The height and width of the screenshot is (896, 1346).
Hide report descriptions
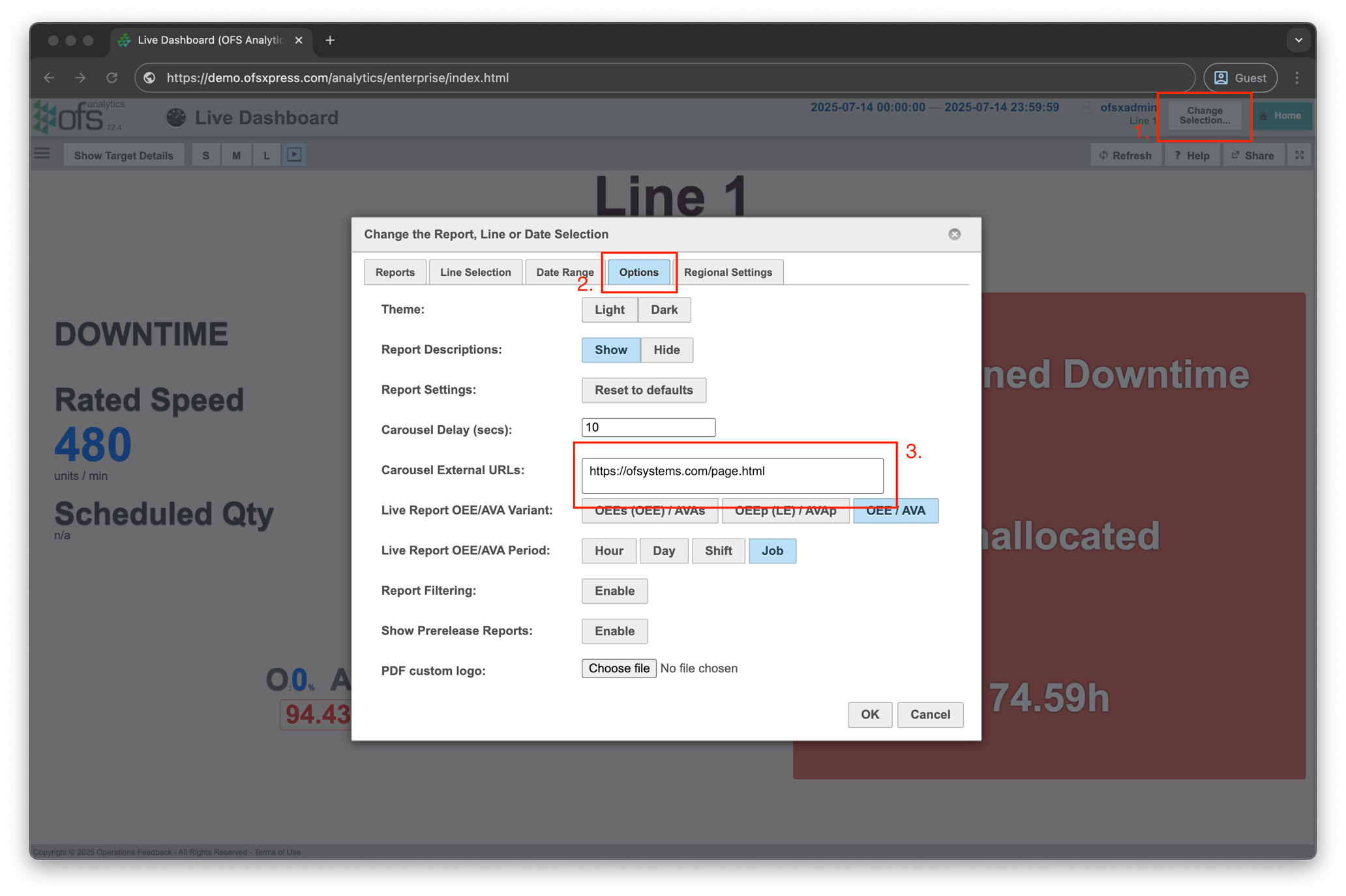click(666, 350)
